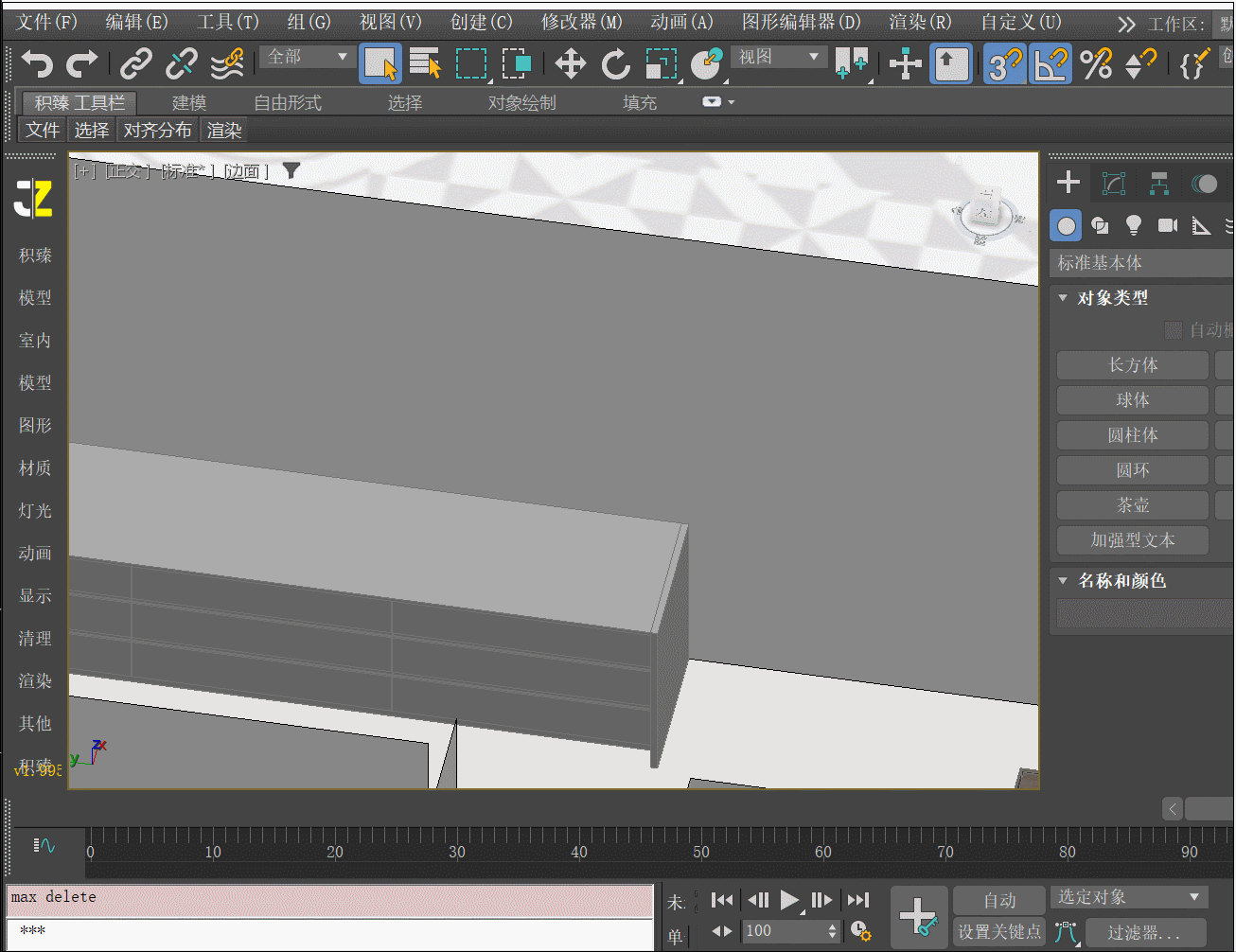Activate the Select and Scale tool
The height and width of the screenshot is (952, 1236).
click(662, 64)
